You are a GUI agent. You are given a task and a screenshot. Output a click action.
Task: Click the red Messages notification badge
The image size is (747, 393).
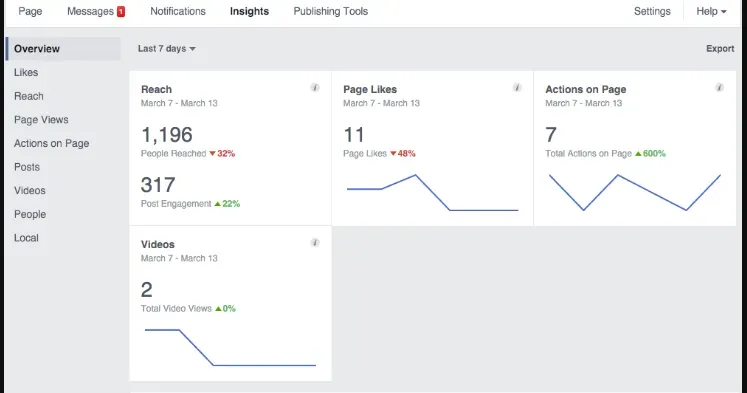pyautogui.click(x=121, y=11)
